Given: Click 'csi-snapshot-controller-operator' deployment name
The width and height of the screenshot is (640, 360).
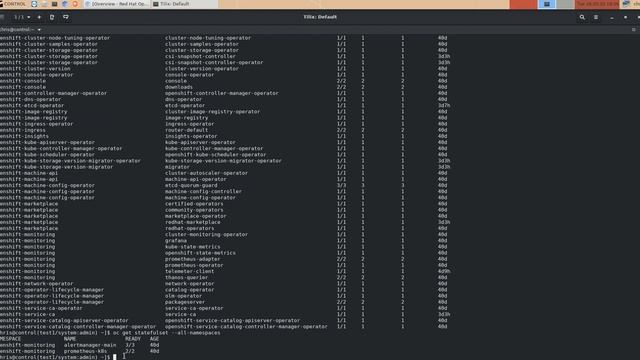Looking at the screenshot, I should point(214,62).
